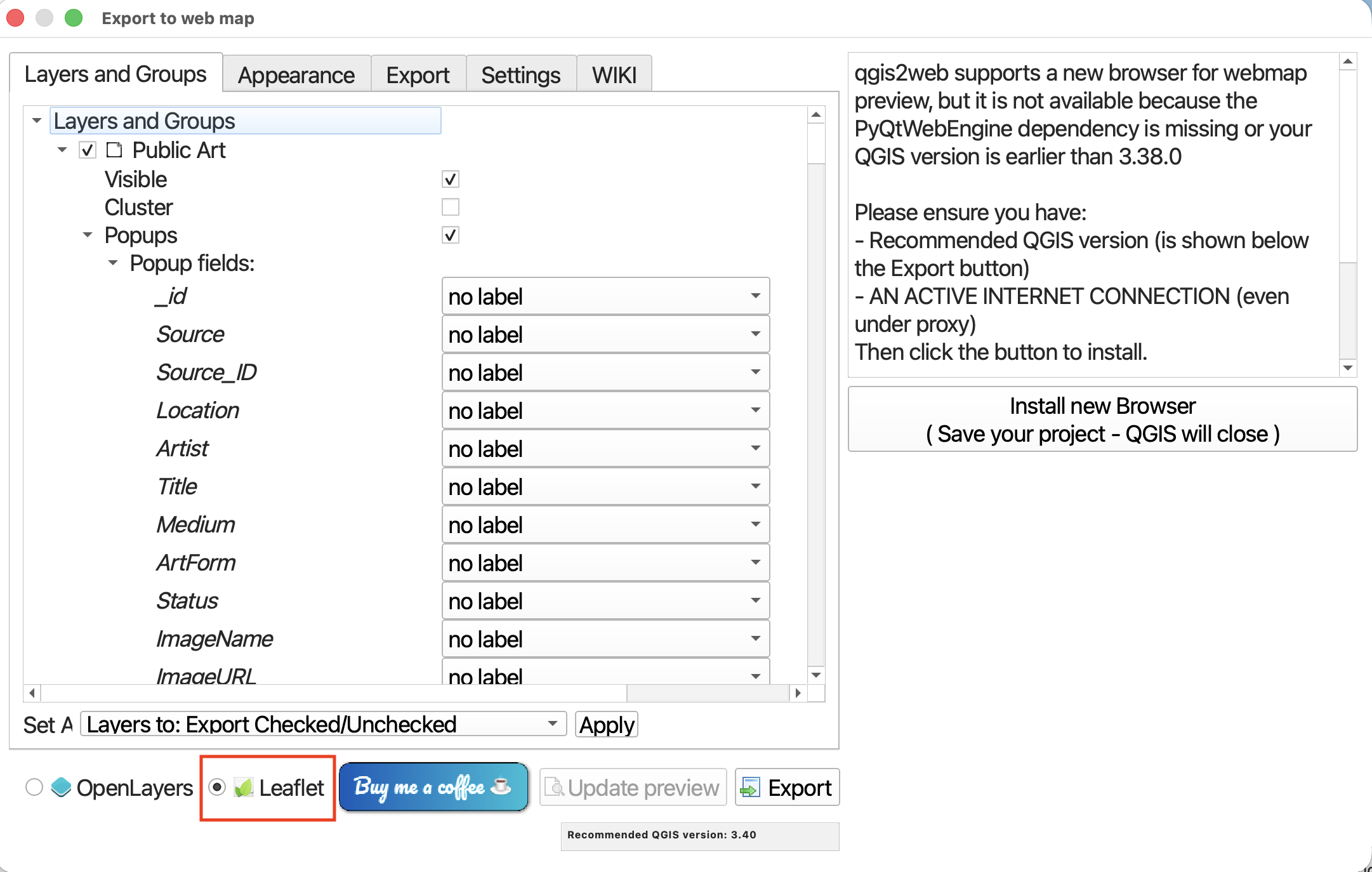Open the Artist field label dropdown
This screenshot has width=1372, height=872.
pos(605,449)
